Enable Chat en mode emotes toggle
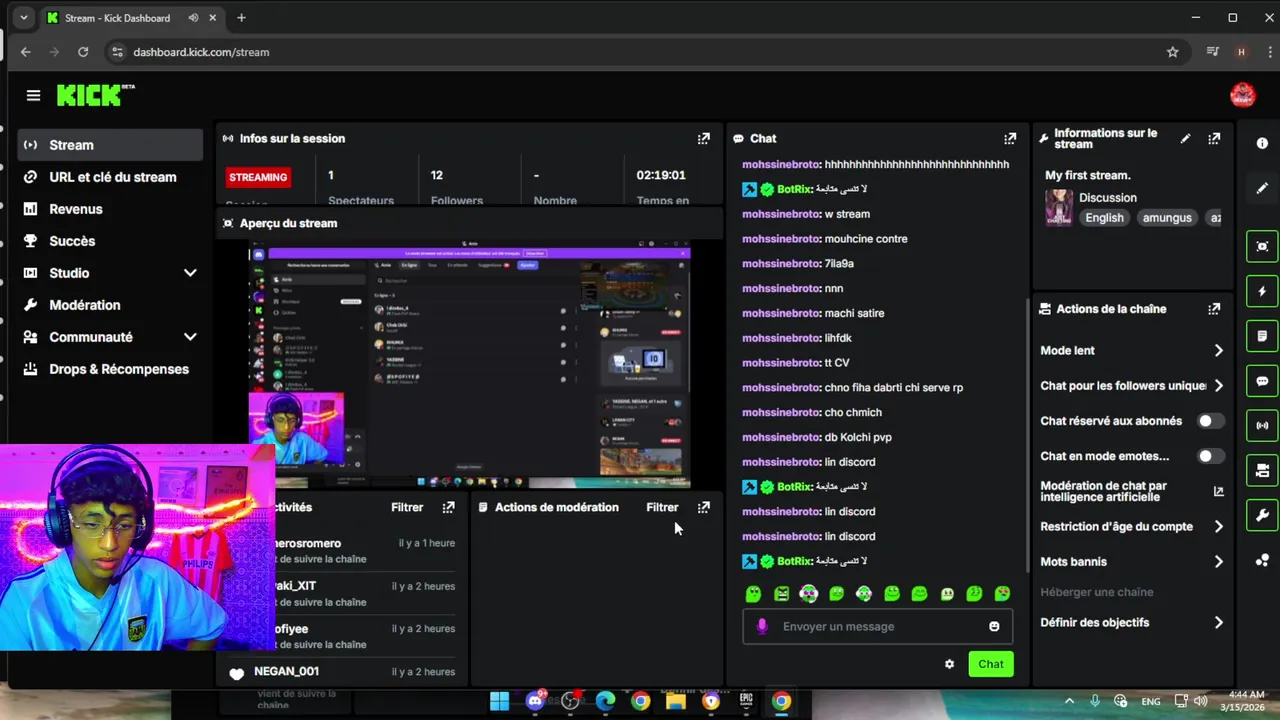 click(x=1211, y=456)
